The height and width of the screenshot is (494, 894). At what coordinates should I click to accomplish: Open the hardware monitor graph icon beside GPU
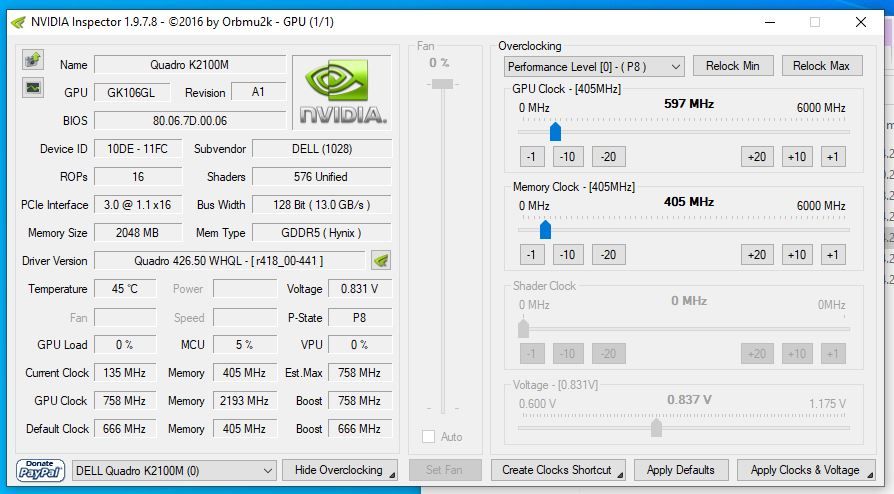33,88
